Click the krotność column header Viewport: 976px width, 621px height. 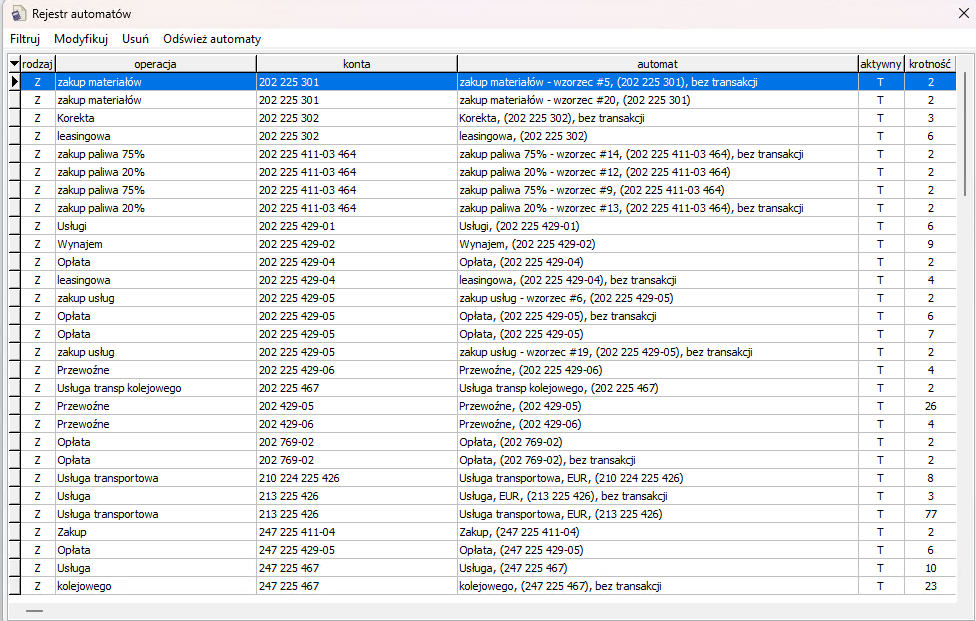tap(930, 64)
